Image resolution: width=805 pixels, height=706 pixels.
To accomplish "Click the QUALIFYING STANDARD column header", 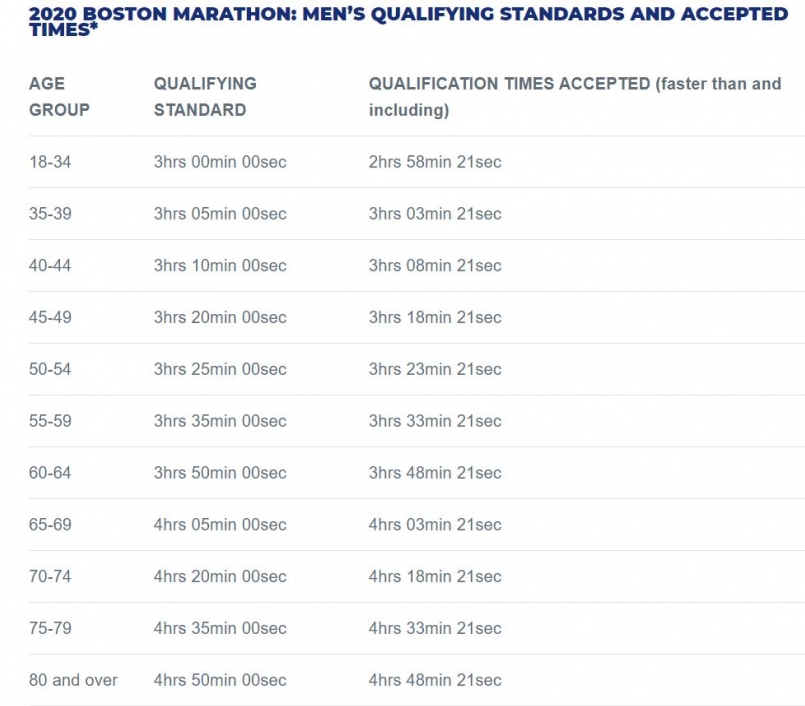I will click(205, 97).
